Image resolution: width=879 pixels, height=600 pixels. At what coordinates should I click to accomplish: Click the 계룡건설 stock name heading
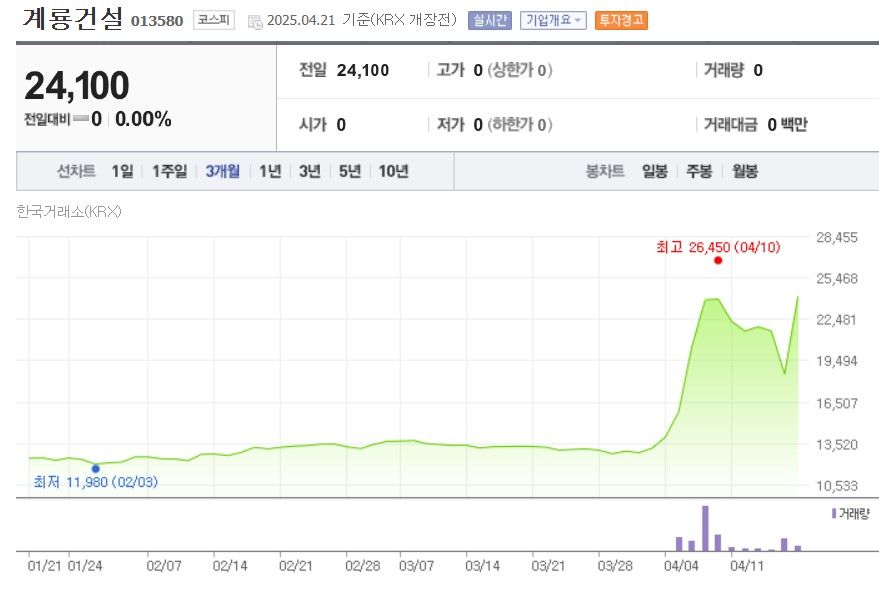72,19
